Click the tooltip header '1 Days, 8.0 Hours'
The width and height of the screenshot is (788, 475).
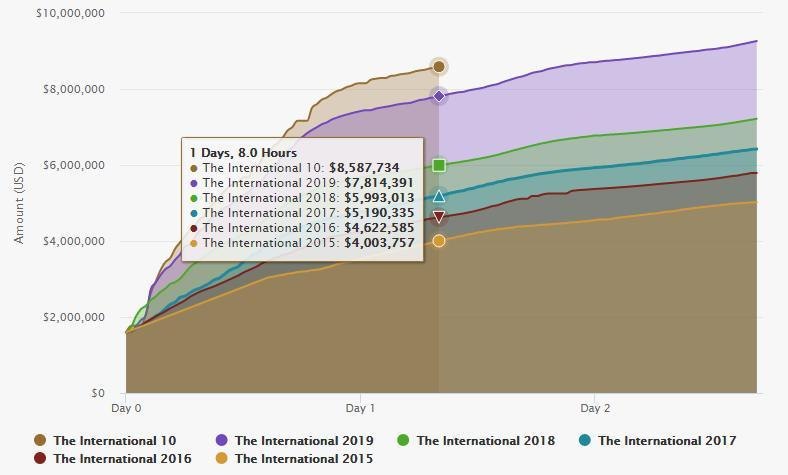coord(243,153)
